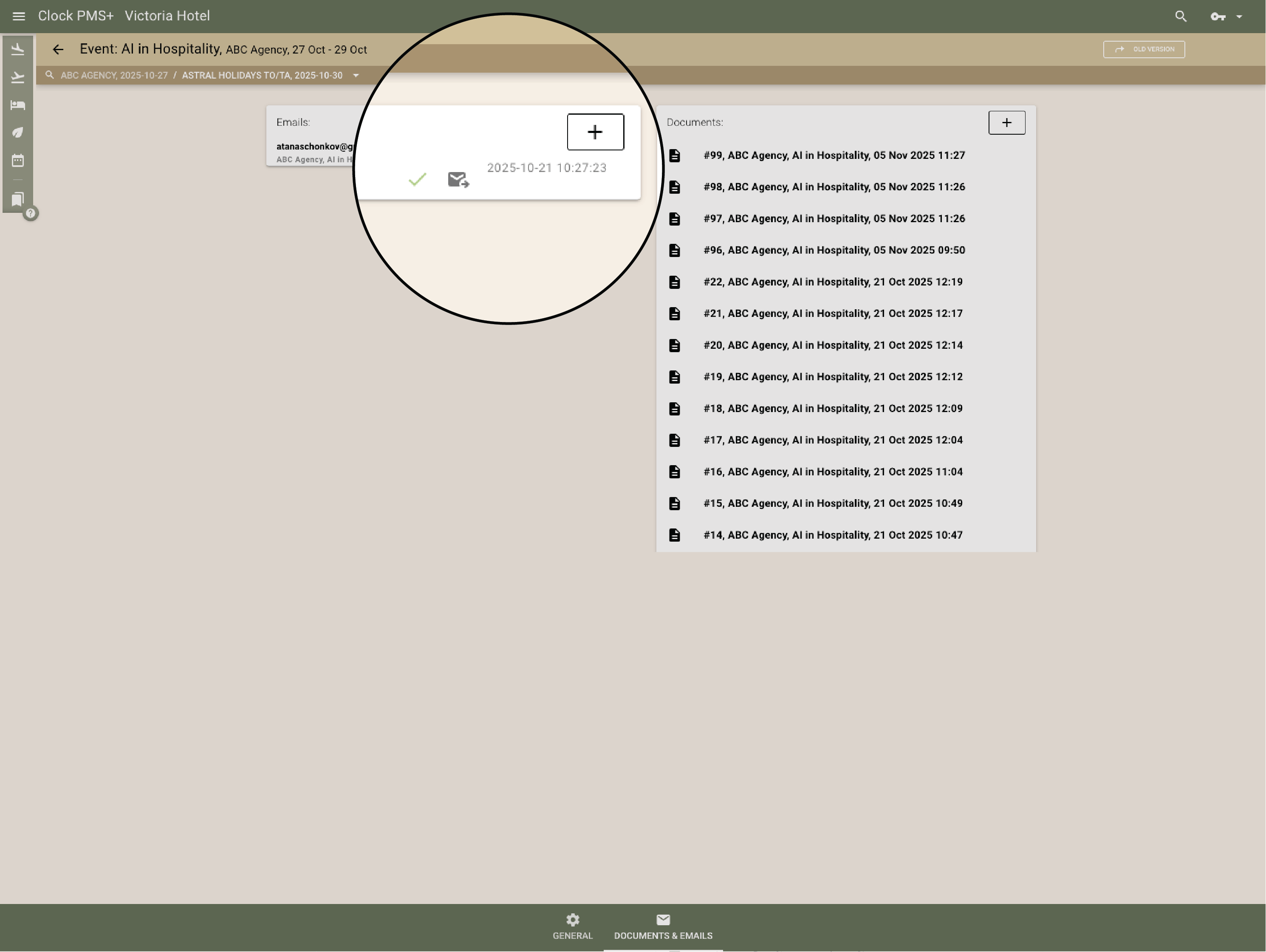Click the leaf icon in sidebar
This screenshot has height=952, width=1266.
[18, 133]
